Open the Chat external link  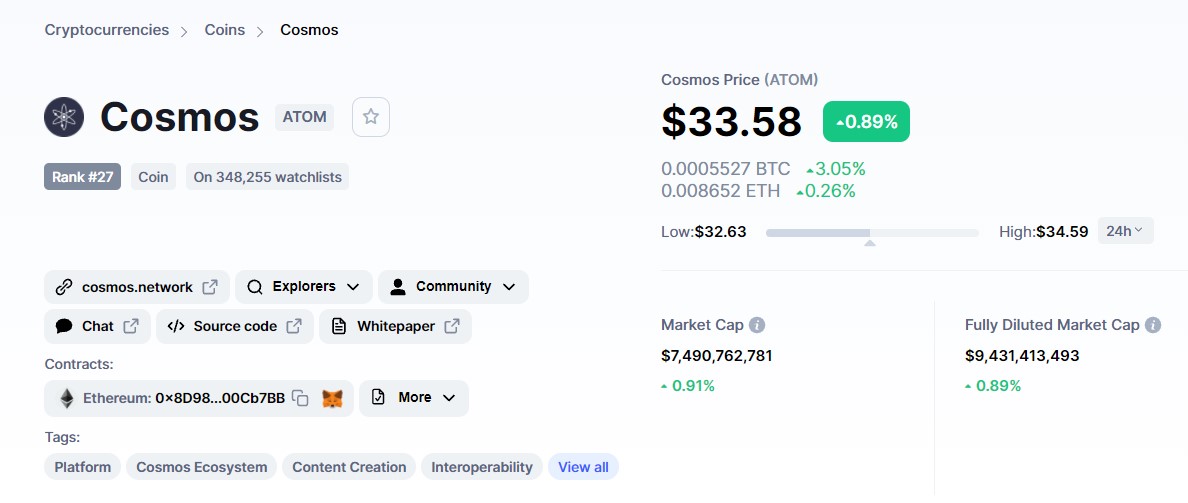click(97, 326)
